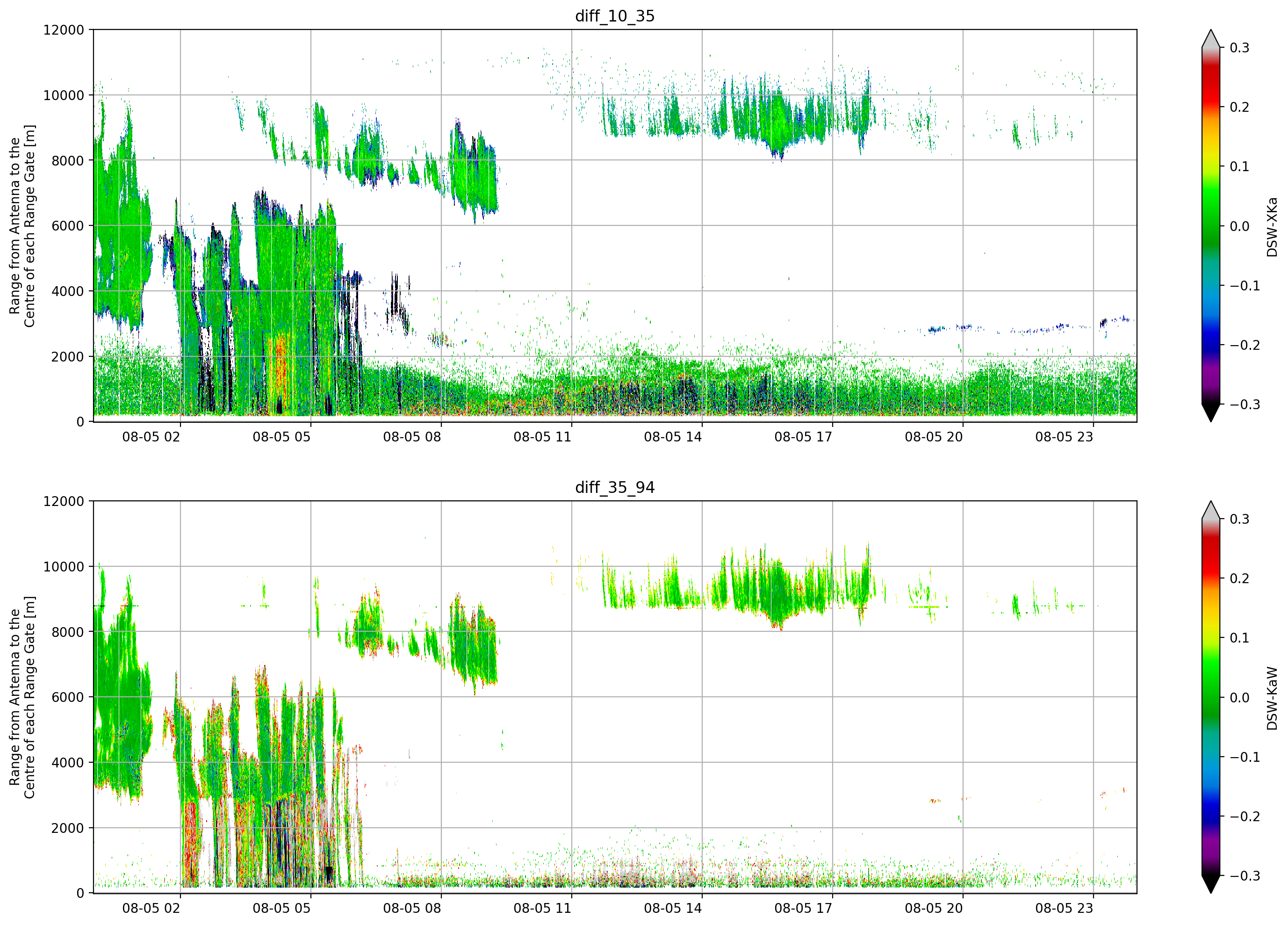This screenshot has width=1288, height=925.
Task: Click the 2000 y-tick label in diff_35_94
Action: click(68, 828)
